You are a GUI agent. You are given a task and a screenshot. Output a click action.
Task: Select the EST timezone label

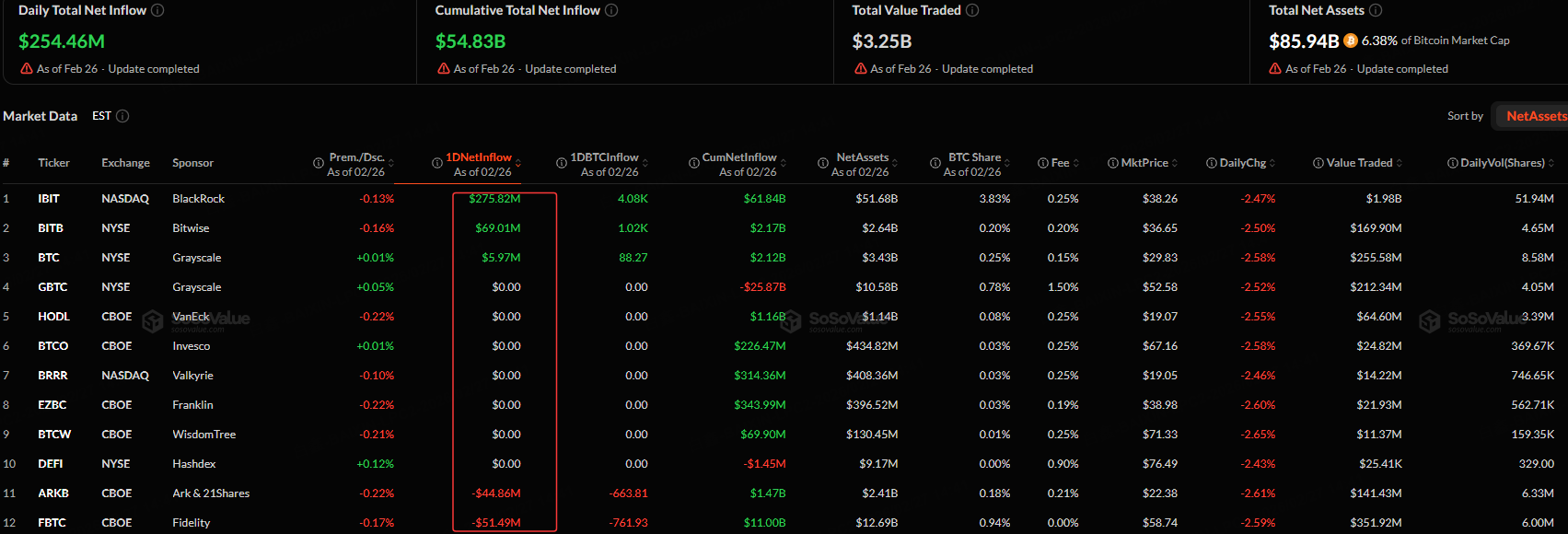pyautogui.click(x=101, y=116)
